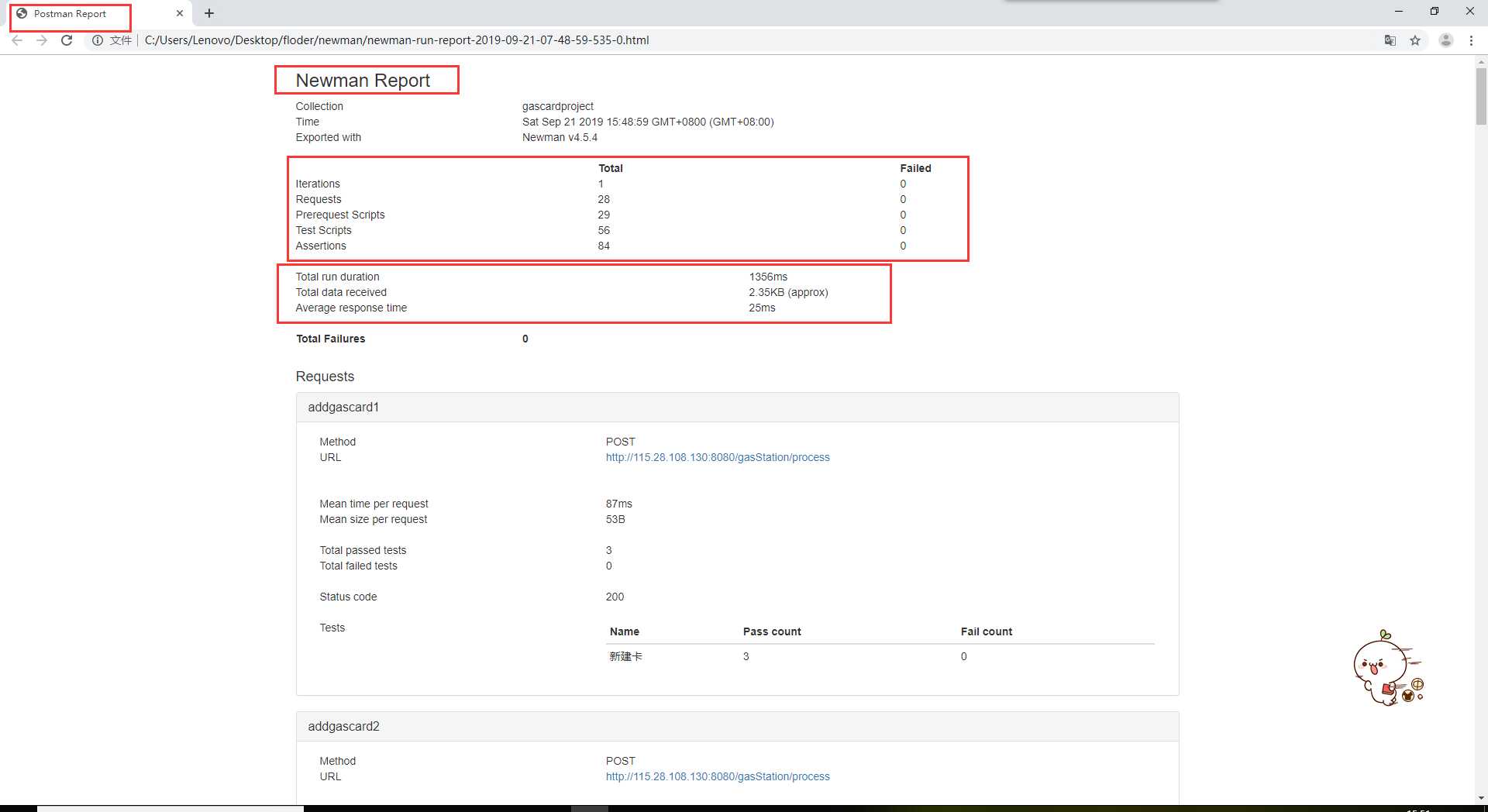
Task: Click the scrollbar down arrow
Action: (x=1481, y=797)
